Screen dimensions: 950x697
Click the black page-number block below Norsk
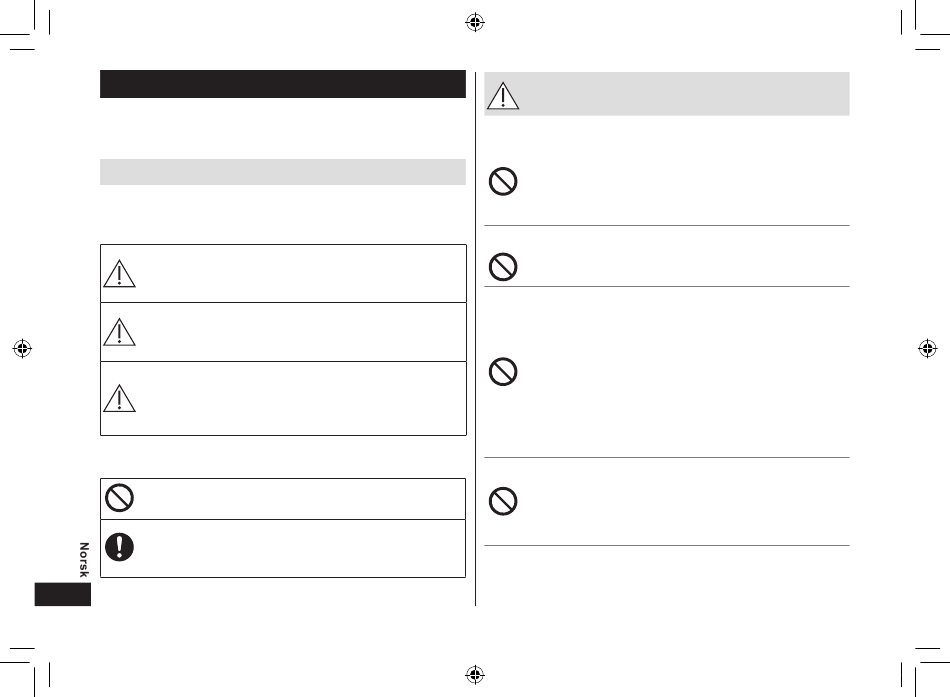click(62, 595)
